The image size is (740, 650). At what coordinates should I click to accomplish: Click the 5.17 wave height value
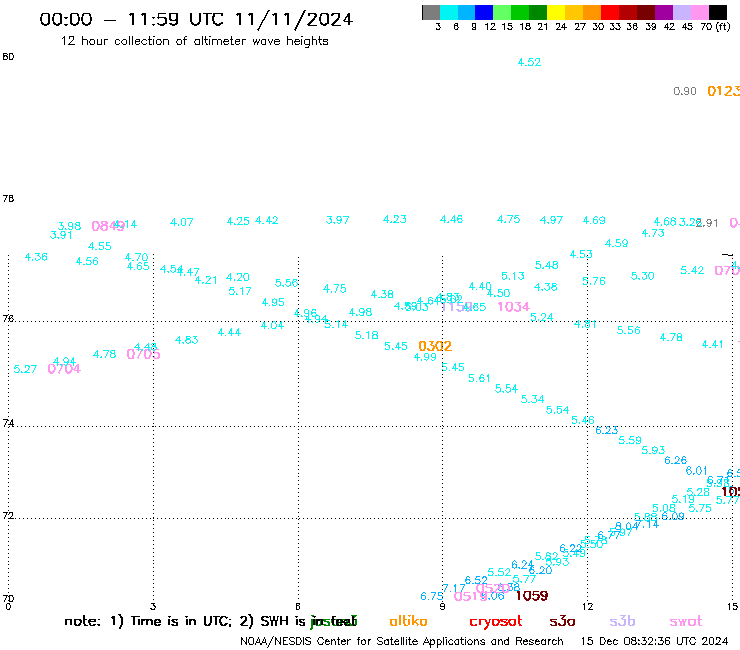(240, 291)
